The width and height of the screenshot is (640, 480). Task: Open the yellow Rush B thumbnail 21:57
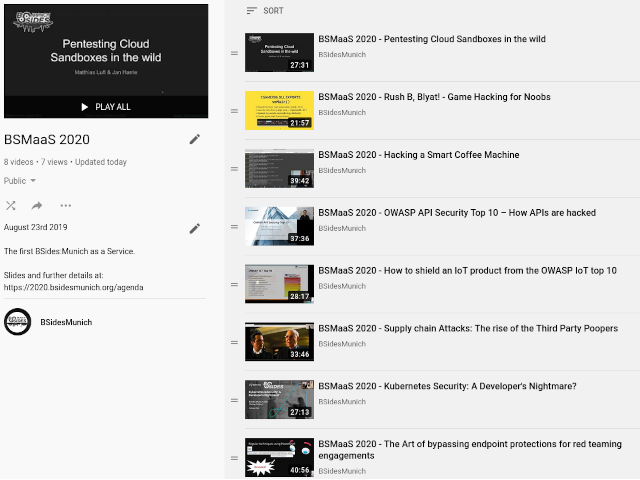tap(280, 111)
